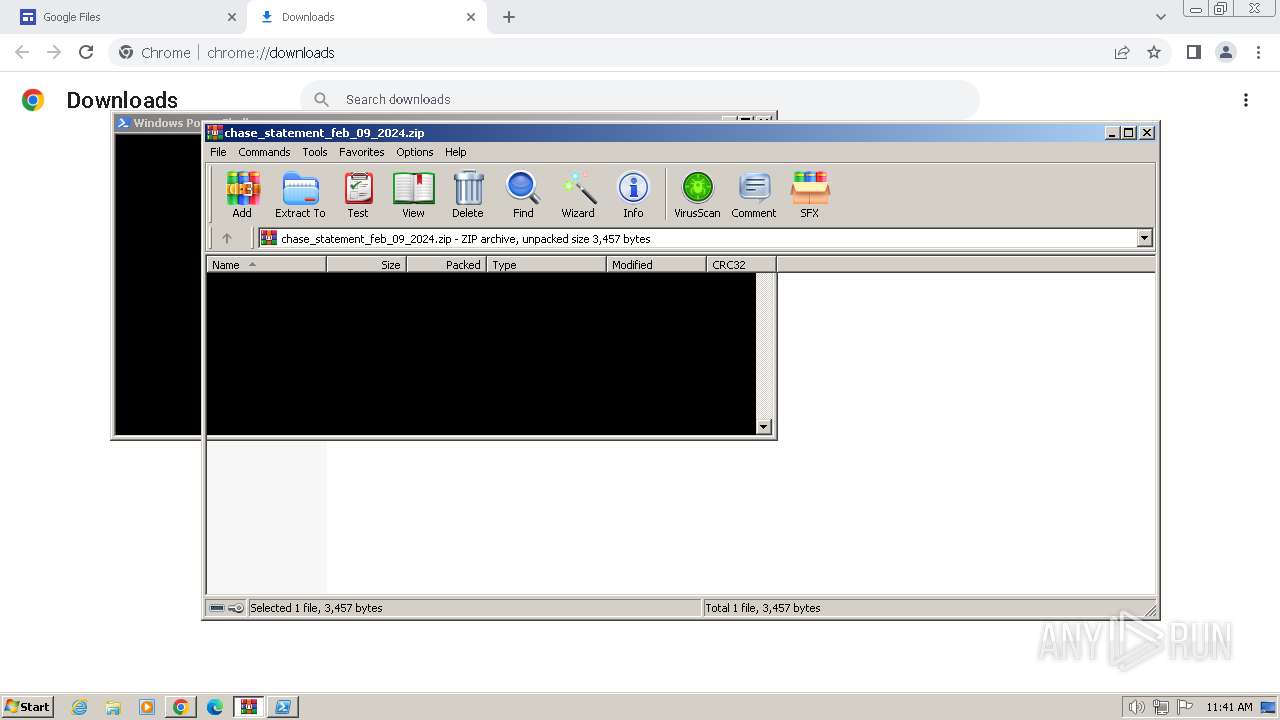Image resolution: width=1280 pixels, height=720 pixels.
Task: Expand the archive path dropdown
Action: click(1144, 238)
